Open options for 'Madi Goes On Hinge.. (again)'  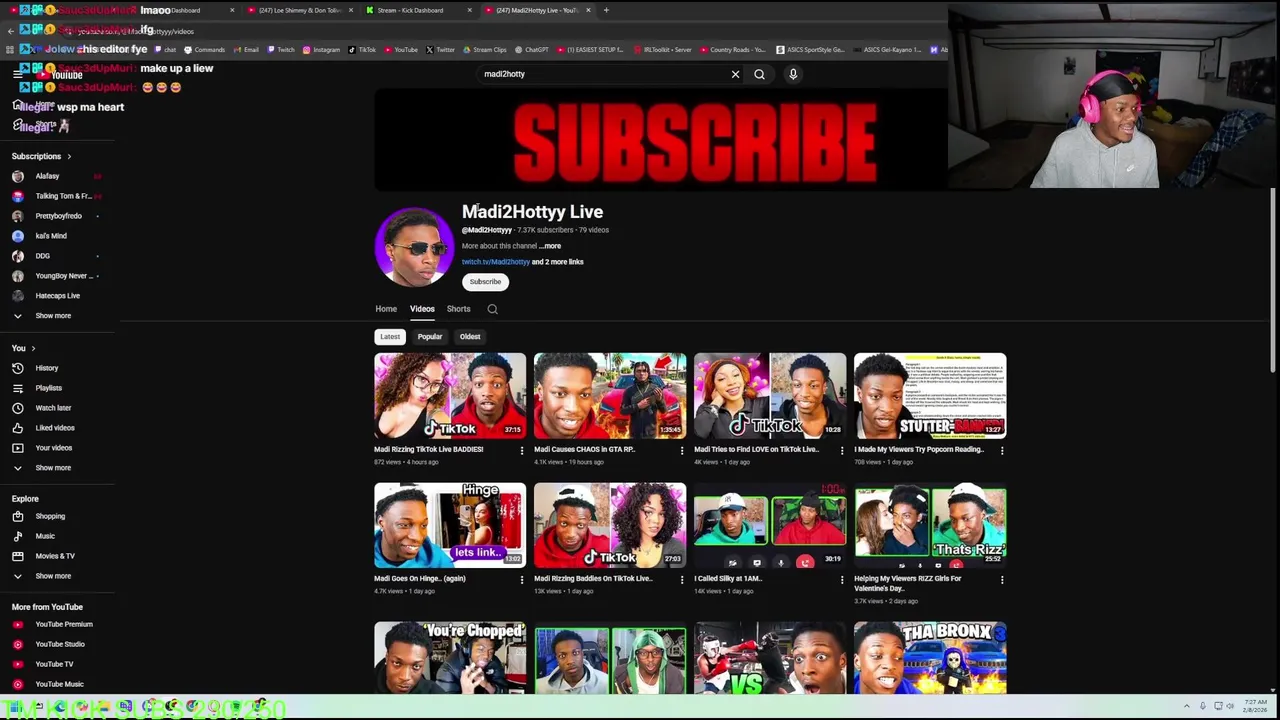coord(521,579)
